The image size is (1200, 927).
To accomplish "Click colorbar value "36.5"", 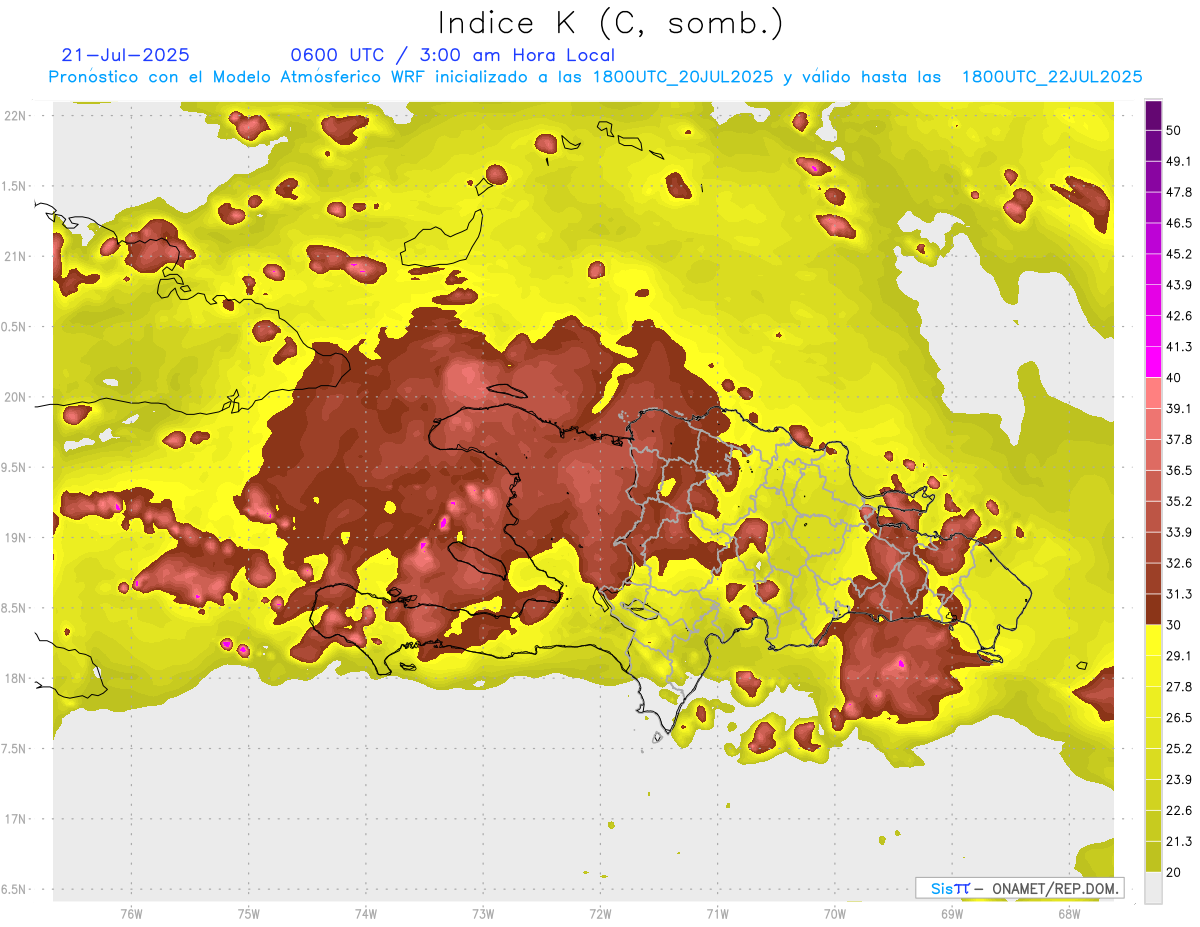I will tap(1179, 470).
